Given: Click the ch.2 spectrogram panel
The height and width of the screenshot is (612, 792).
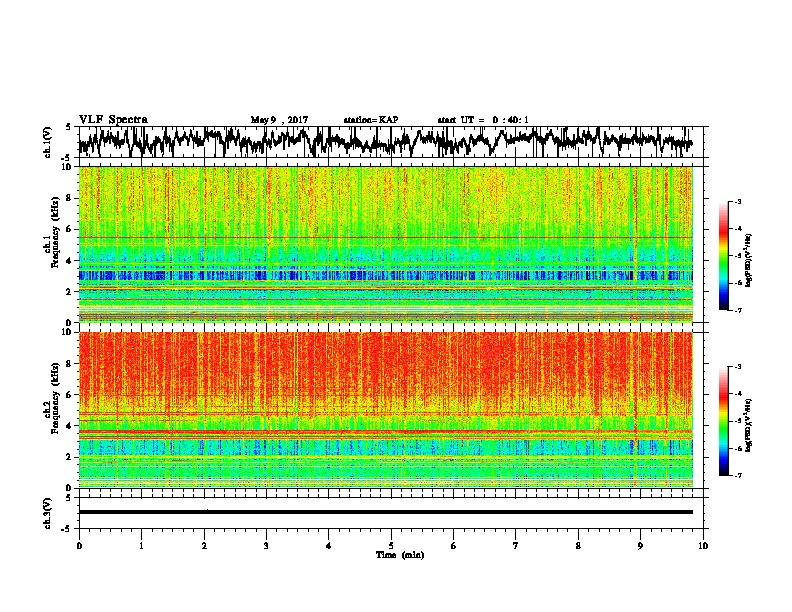Looking at the screenshot, I should pyautogui.click(x=386, y=410).
